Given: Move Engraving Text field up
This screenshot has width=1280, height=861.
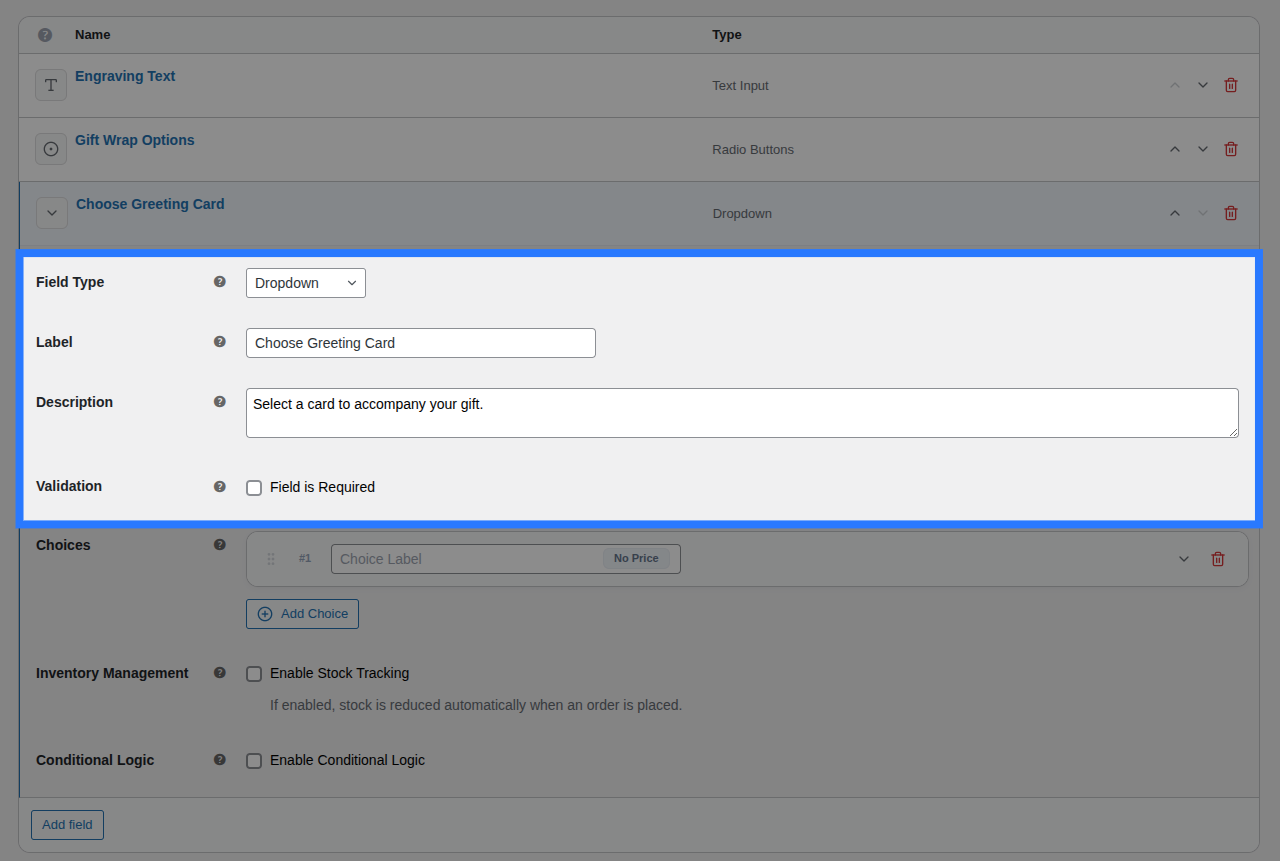Looking at the screenshot, I should [x=1175, y=85].
